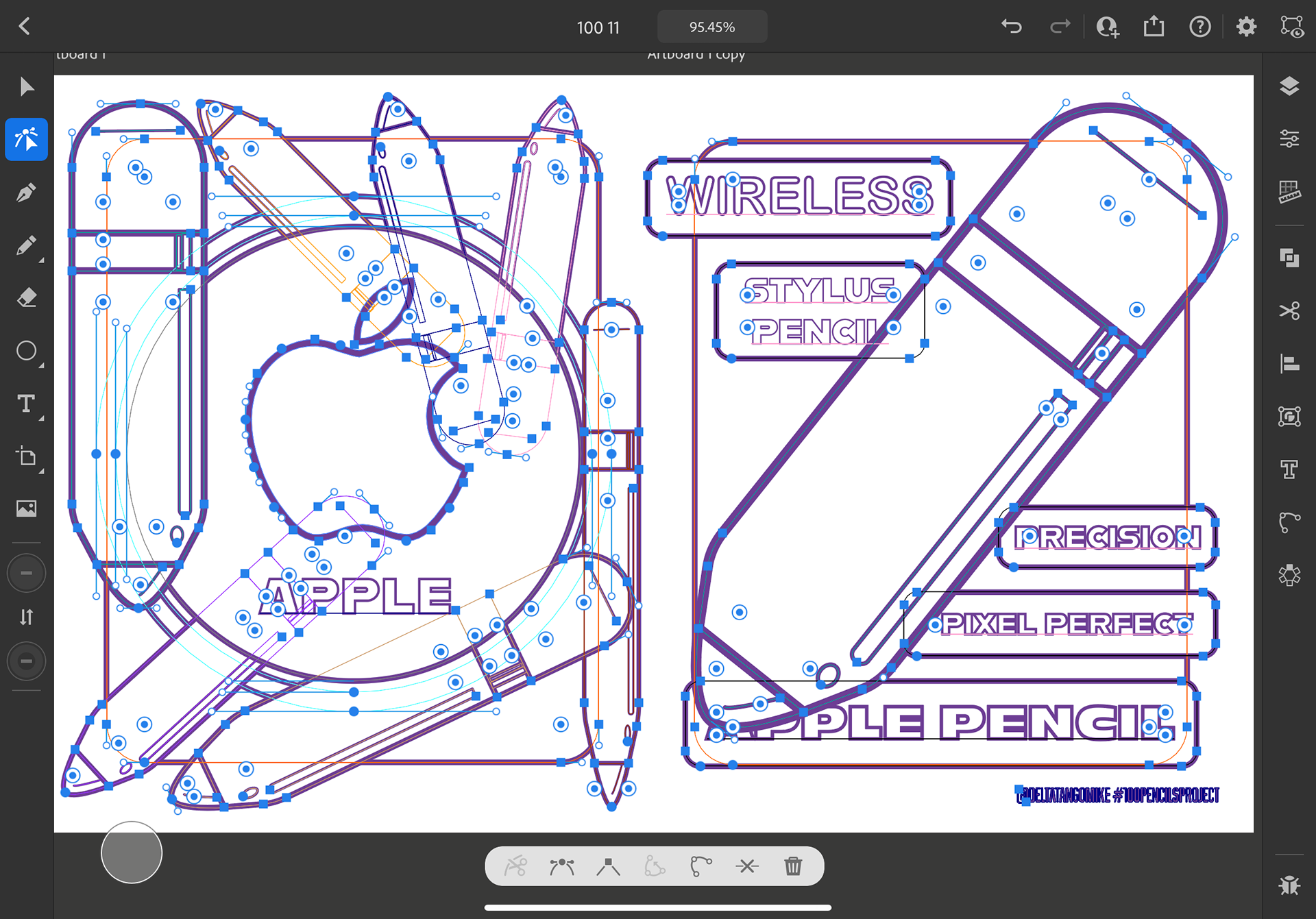Convert anchor point to corner
Viewport: 1316px width, 919px height.
pyautogui.click(x=608, y=867)
